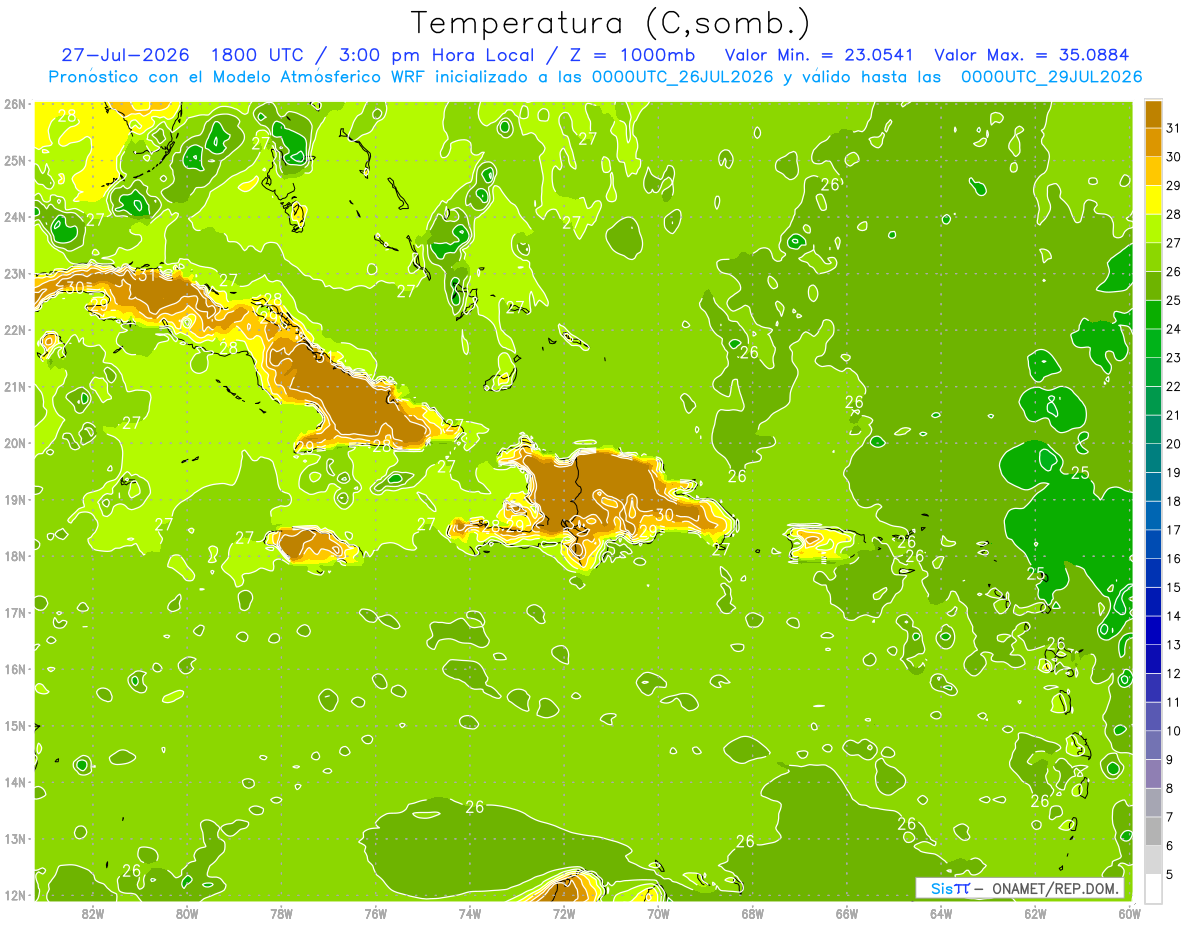Click the gray legend swatch between 6 and 7
This screenshot has height=927, width=1200.
pyautogui.click(x=1153, y=831)
